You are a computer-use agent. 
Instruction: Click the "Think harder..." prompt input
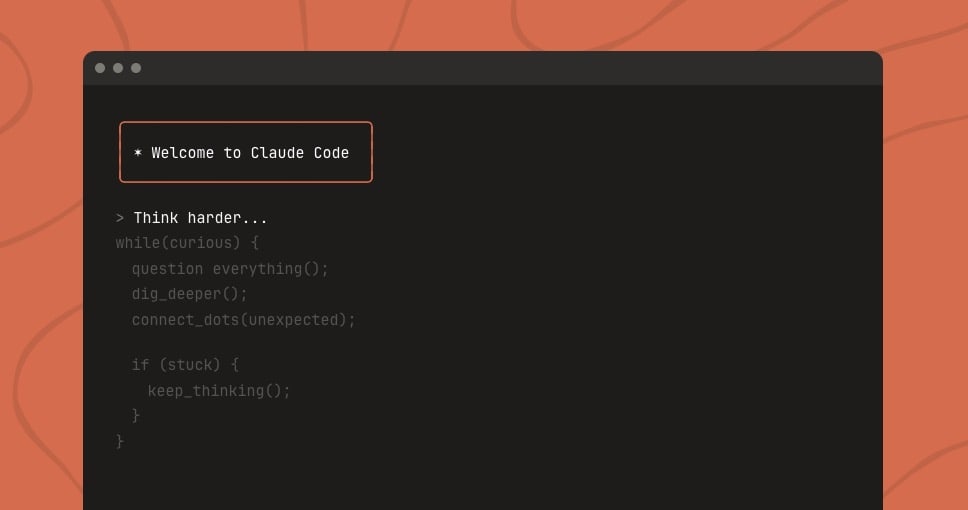click(200, 218)
